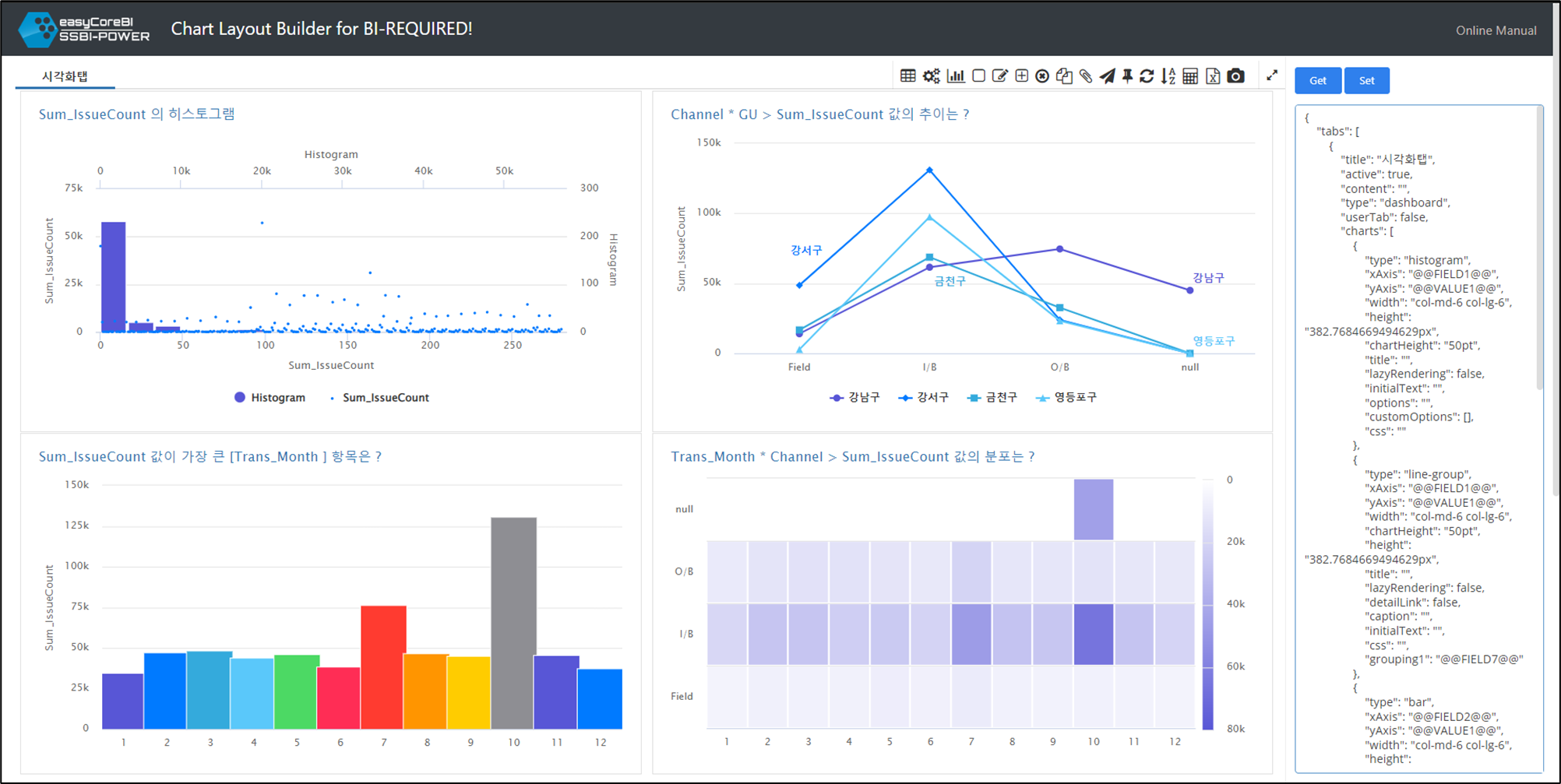Toggle 영등포구 series in line chart legend

pos(1066,397)
